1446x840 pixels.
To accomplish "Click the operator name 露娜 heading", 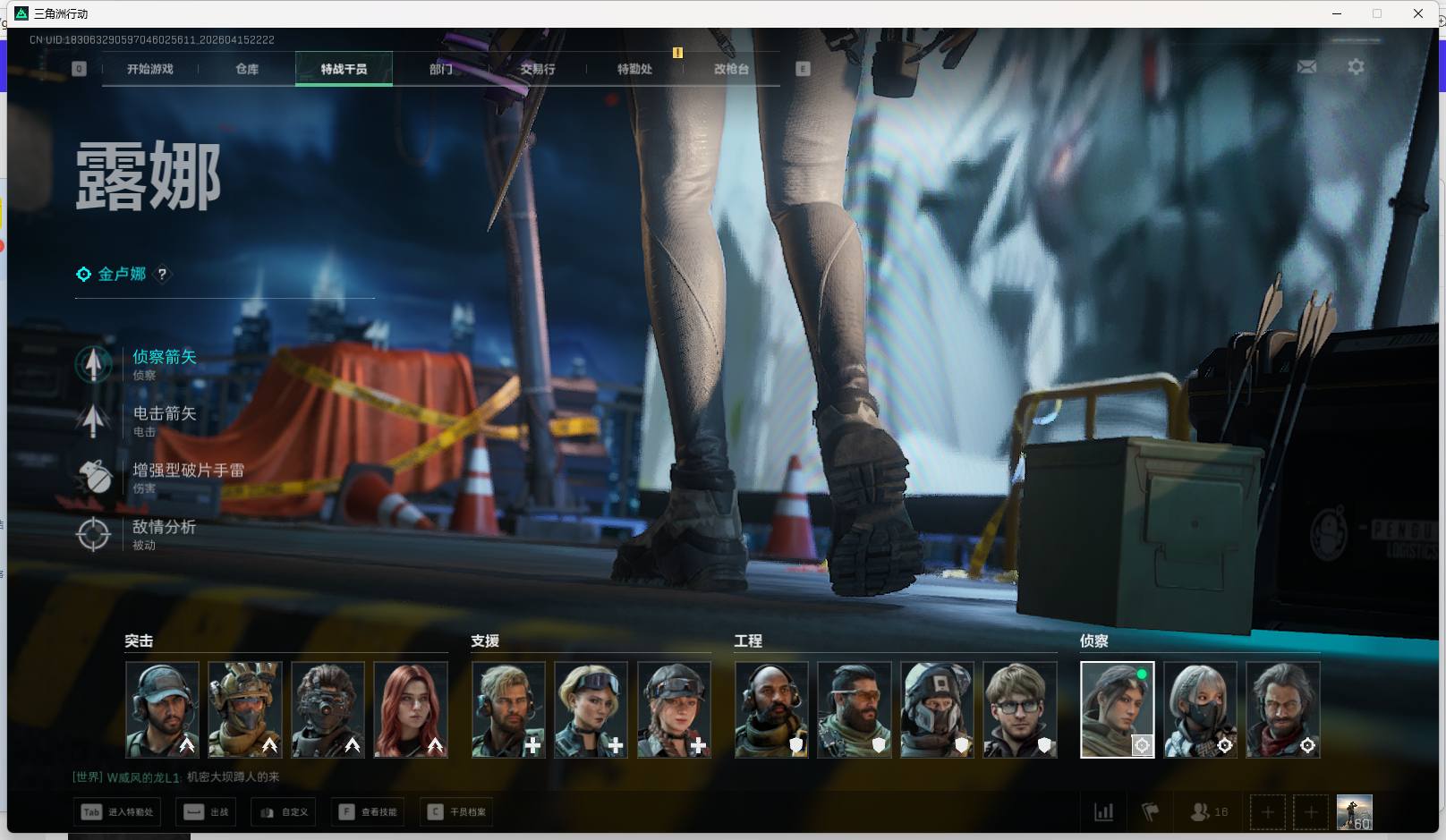I will pos(149,176).
